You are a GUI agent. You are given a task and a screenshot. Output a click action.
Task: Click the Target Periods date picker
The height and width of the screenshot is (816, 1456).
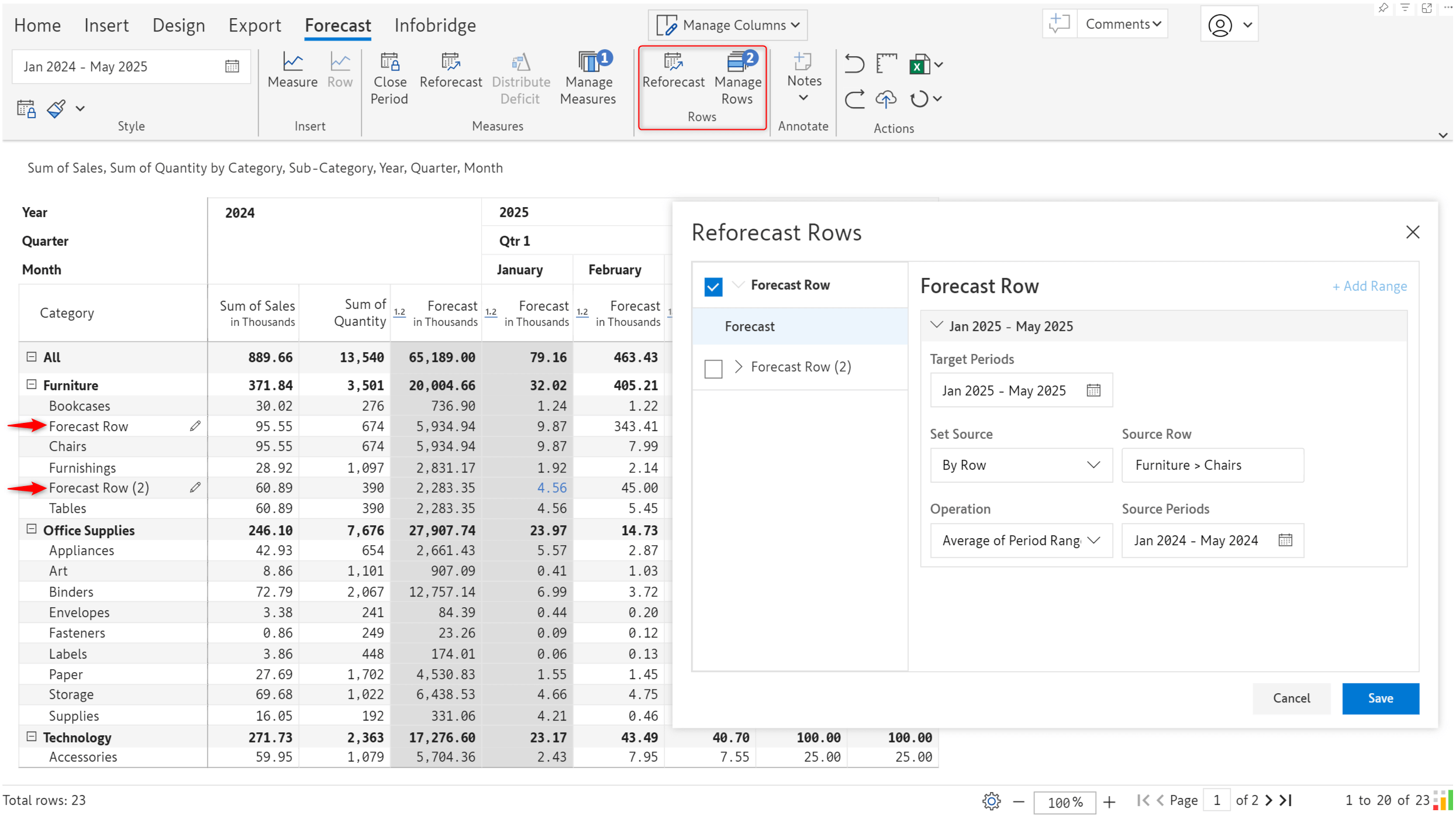[x=1093, y=390]
